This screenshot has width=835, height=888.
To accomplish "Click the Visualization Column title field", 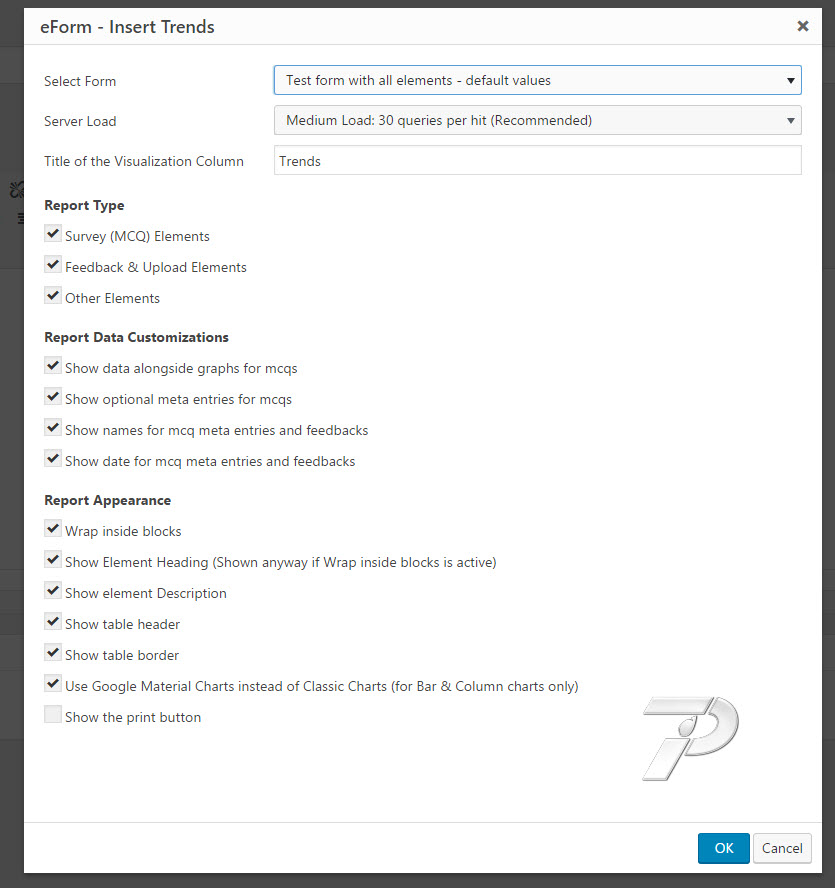I will click(x=537, y=161).
